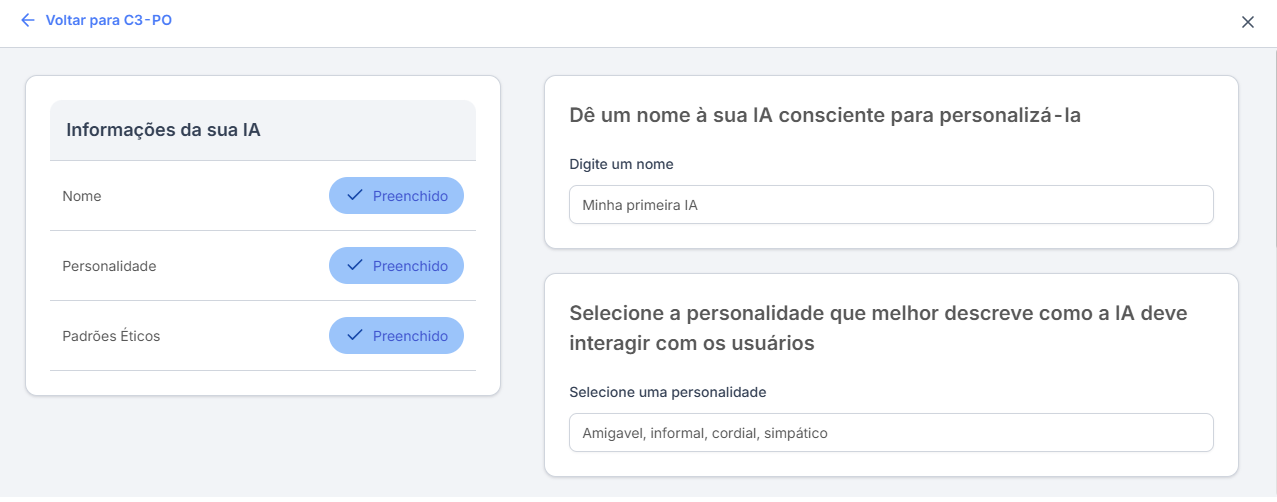Click the 'Informações da sua IA' header
1277x502 pixels.
tap(163, 130)
